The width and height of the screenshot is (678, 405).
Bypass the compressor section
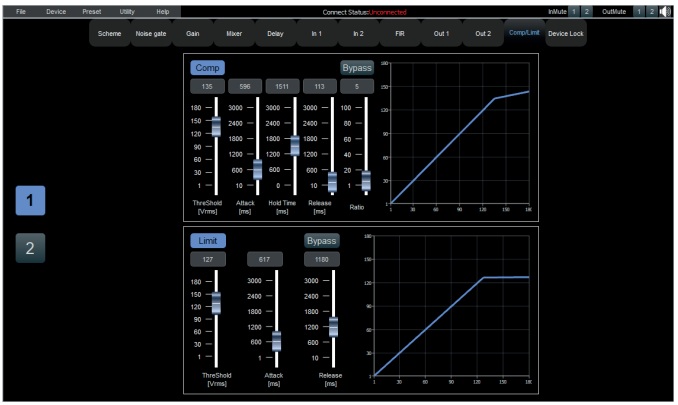[356, 68]
